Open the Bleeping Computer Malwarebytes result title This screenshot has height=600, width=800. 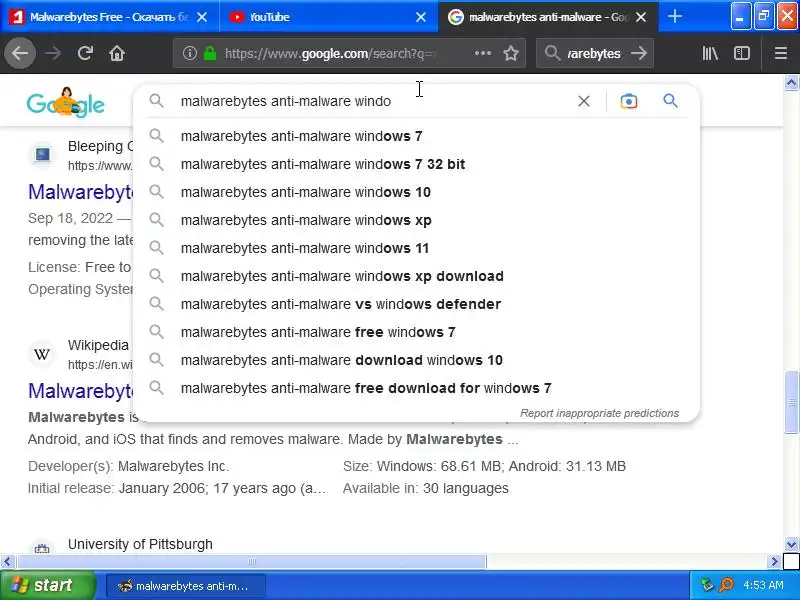(81, 192)
